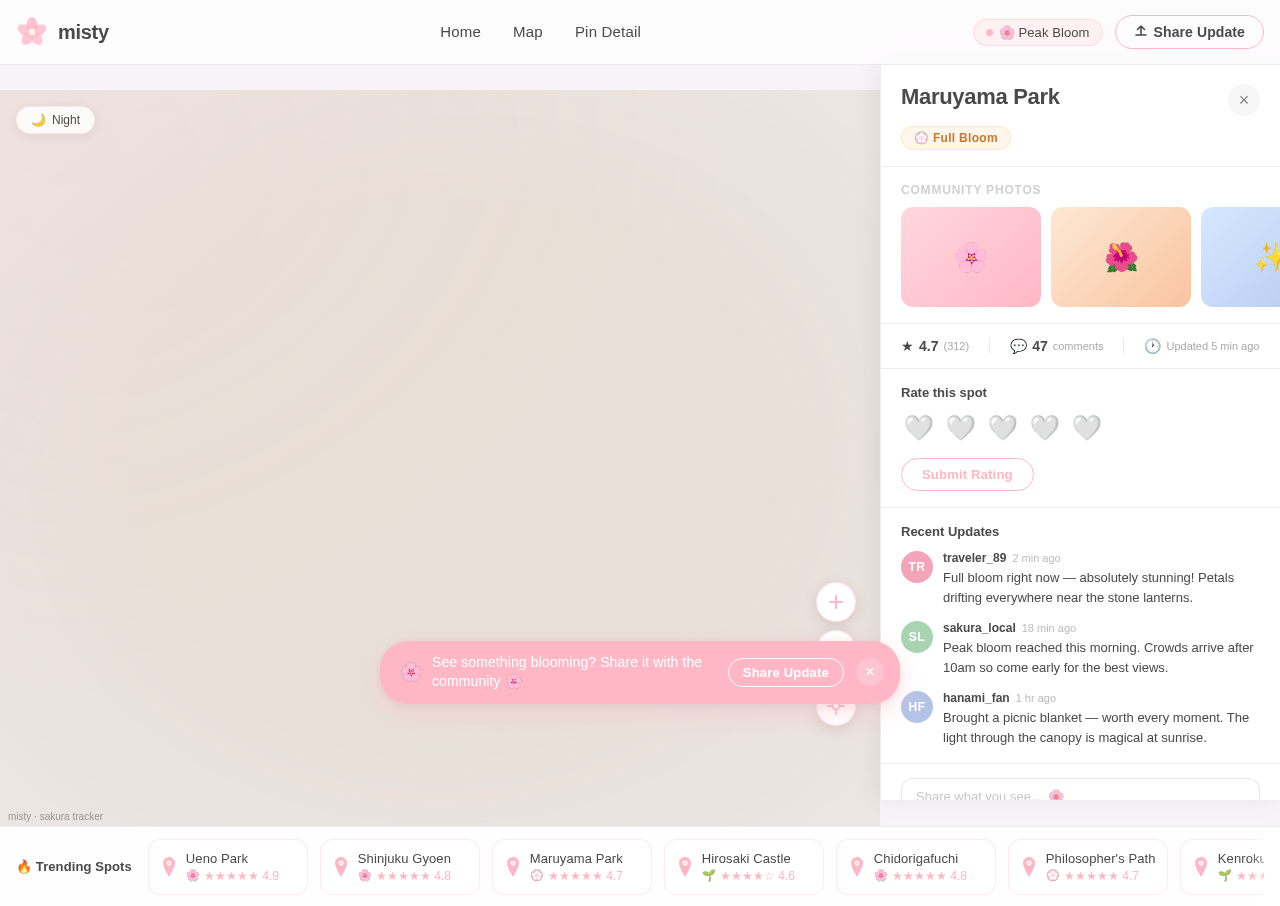This screenshot has height=906, width=1280.
Task: Click hanami_fan's HF avatar
Action: (917, 707)
